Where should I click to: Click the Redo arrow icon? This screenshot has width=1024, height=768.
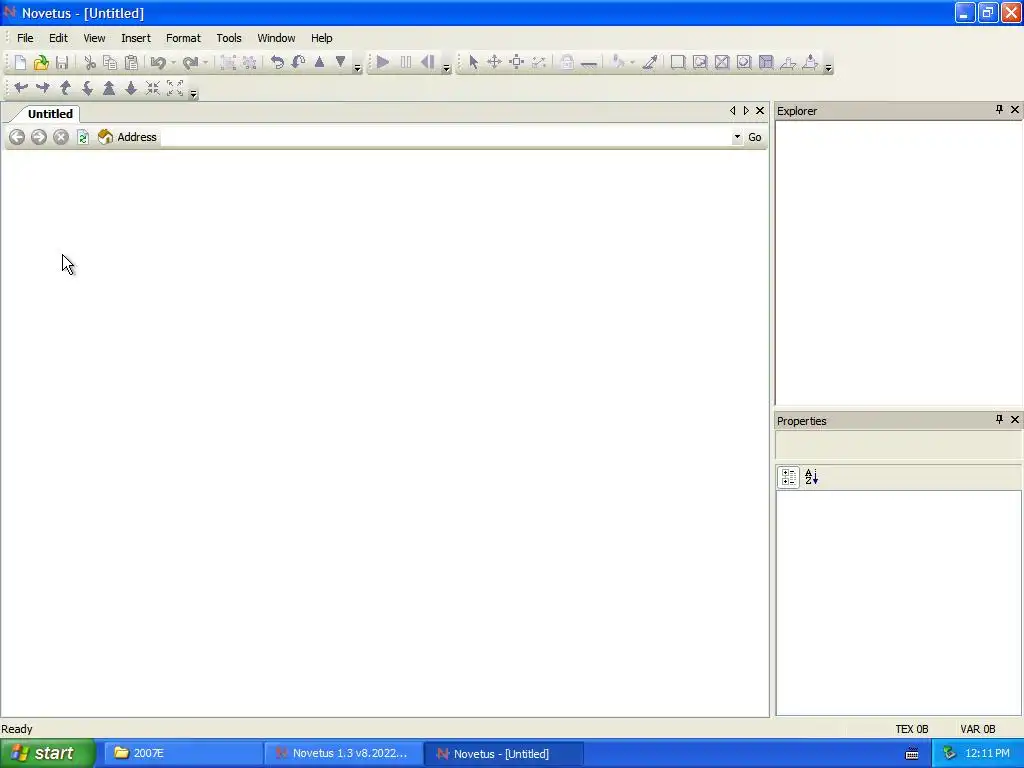click(190, 63)
